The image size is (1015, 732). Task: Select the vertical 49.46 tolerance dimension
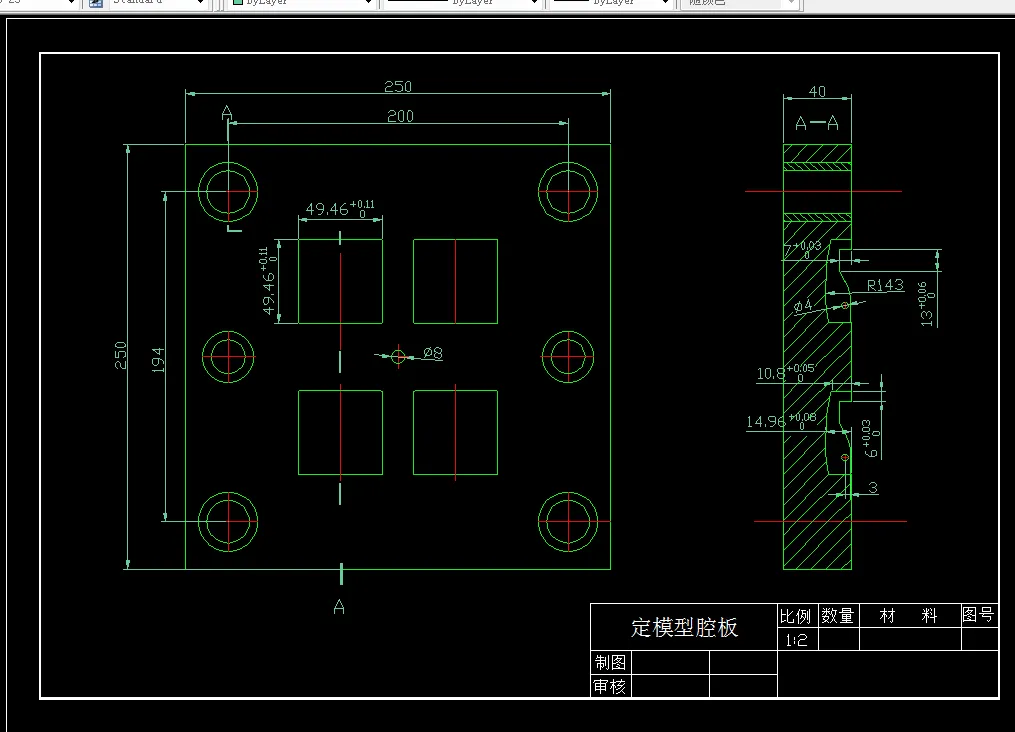268,281
